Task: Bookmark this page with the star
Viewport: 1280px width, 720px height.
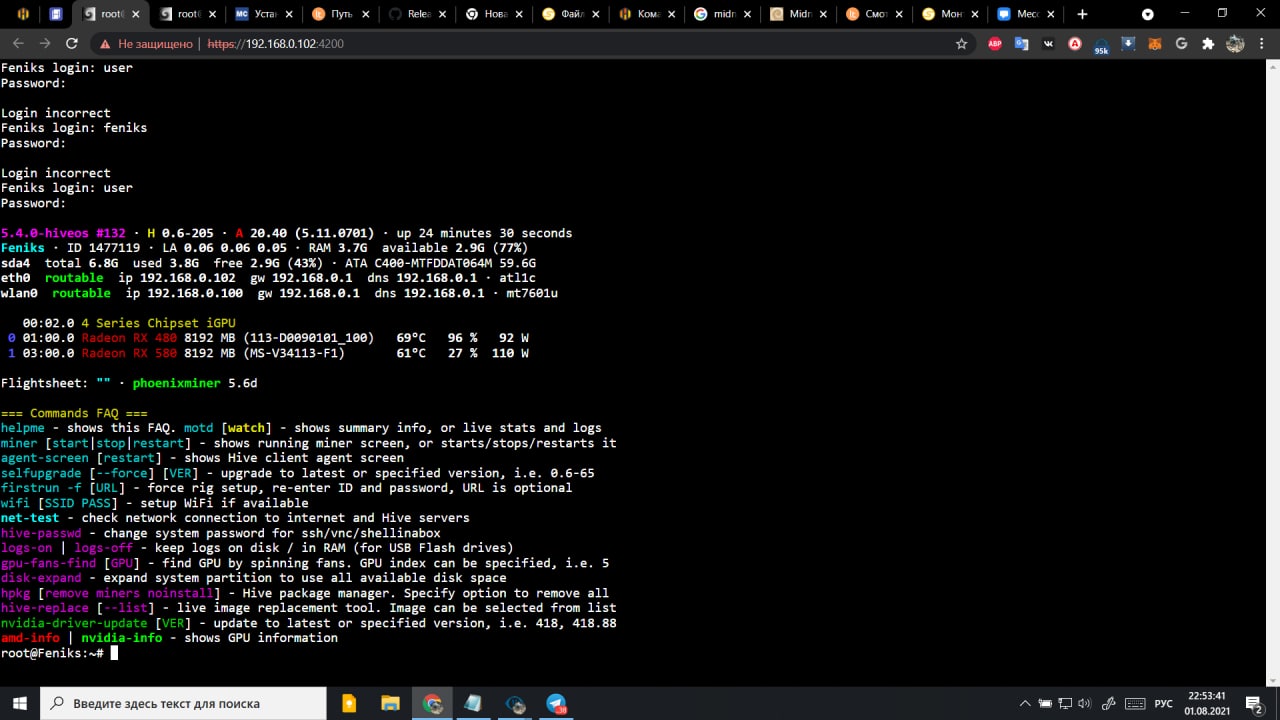Action: click(x=962, y=44)
